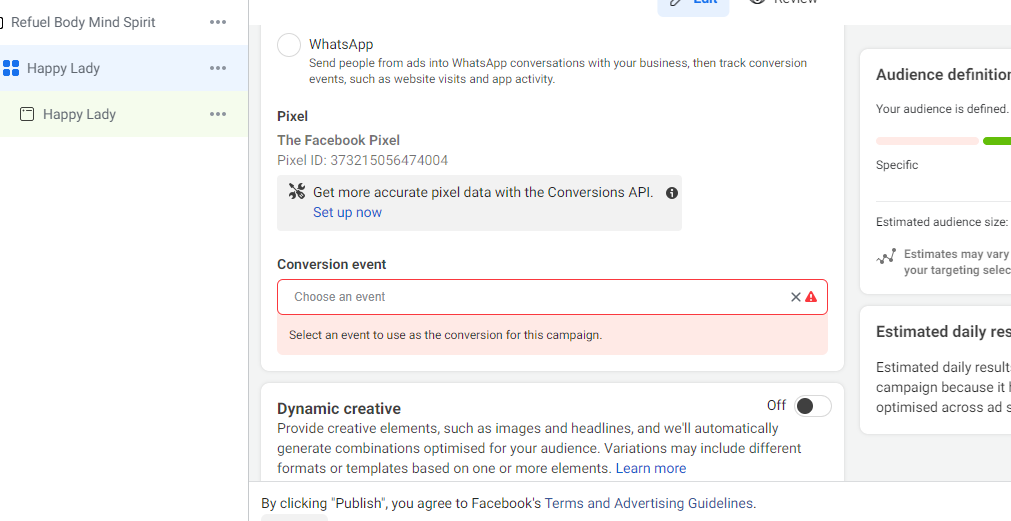Click the estimates trend chart icon
The image size is (1011, 521).
(886, 256)
